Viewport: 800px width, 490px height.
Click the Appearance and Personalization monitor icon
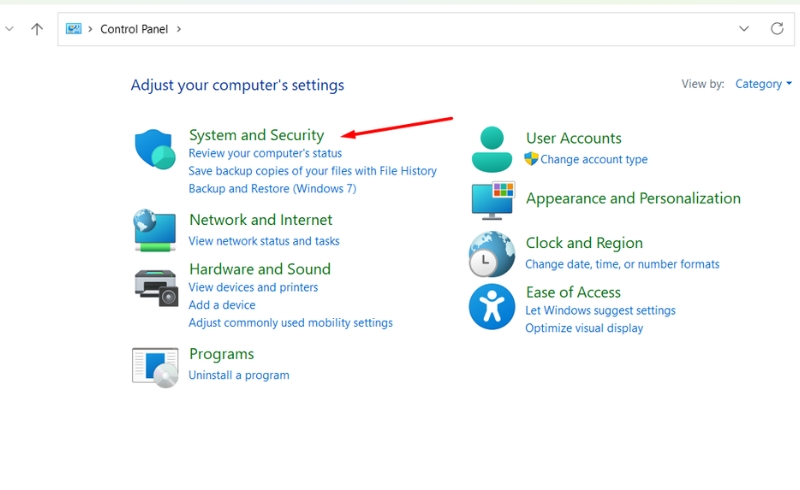[x=493, y=200]
